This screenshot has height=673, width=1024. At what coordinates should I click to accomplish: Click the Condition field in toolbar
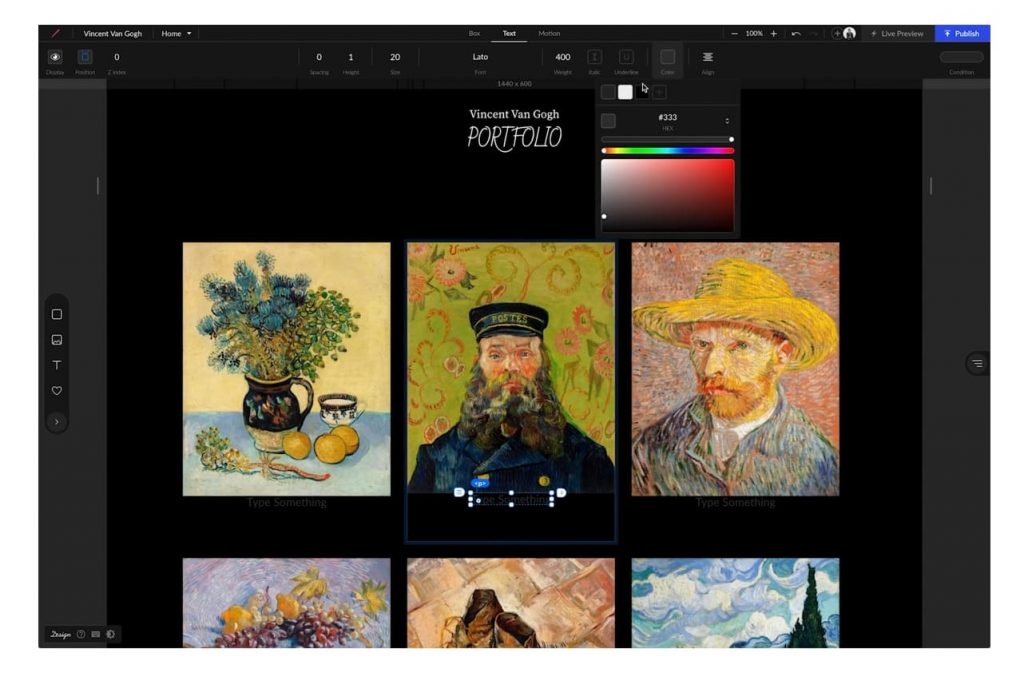pos(961,57)
